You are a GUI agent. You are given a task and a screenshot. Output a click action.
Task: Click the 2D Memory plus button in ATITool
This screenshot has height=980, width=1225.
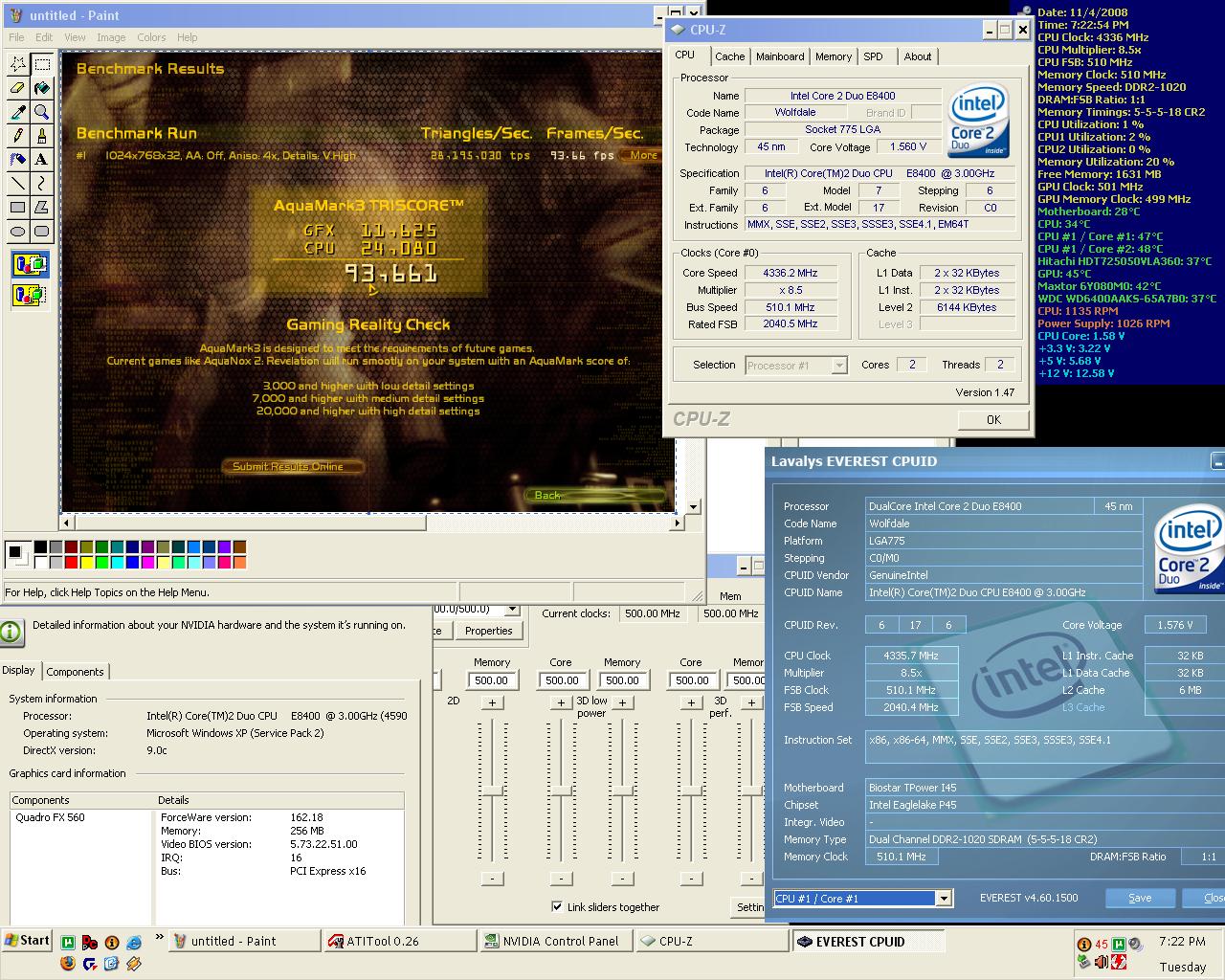tap(492, 702)
